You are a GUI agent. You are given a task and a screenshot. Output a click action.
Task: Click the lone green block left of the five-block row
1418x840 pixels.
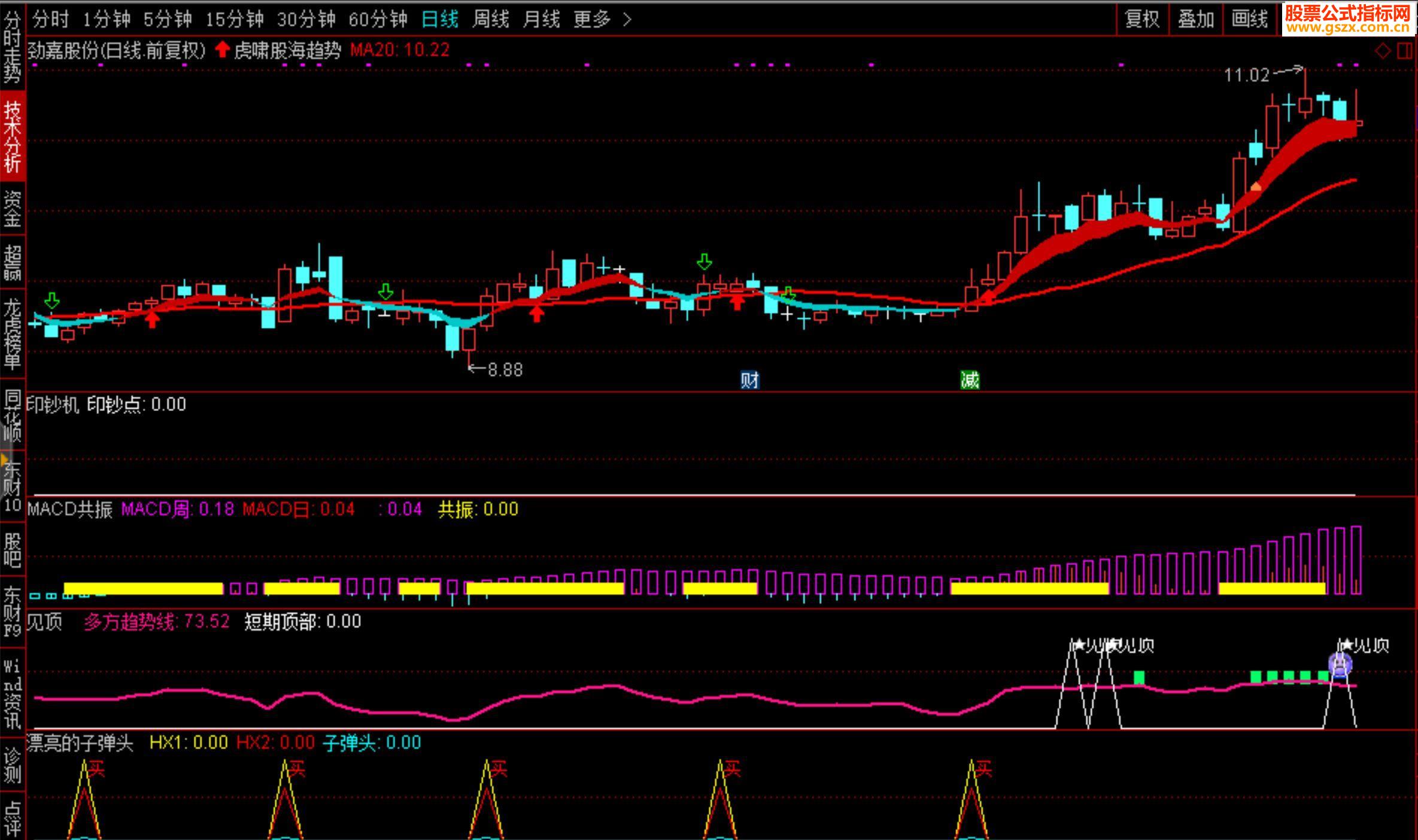(x=1139, y=677)
